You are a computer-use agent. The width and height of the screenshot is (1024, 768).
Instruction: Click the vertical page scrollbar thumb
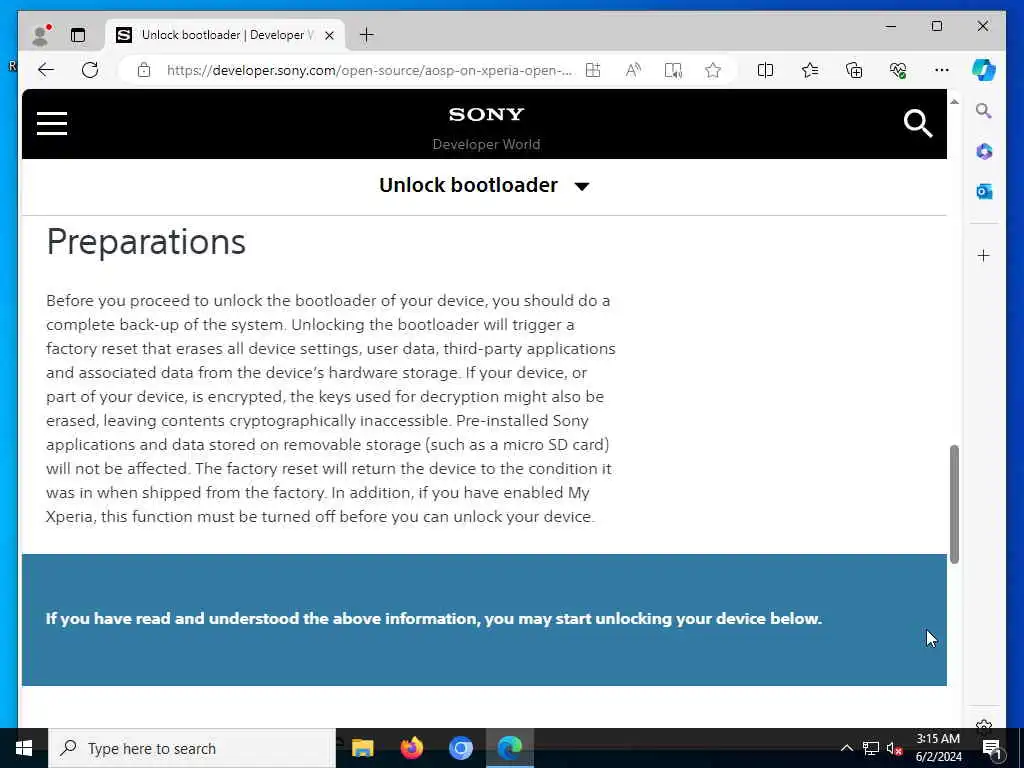coord(954,504)
